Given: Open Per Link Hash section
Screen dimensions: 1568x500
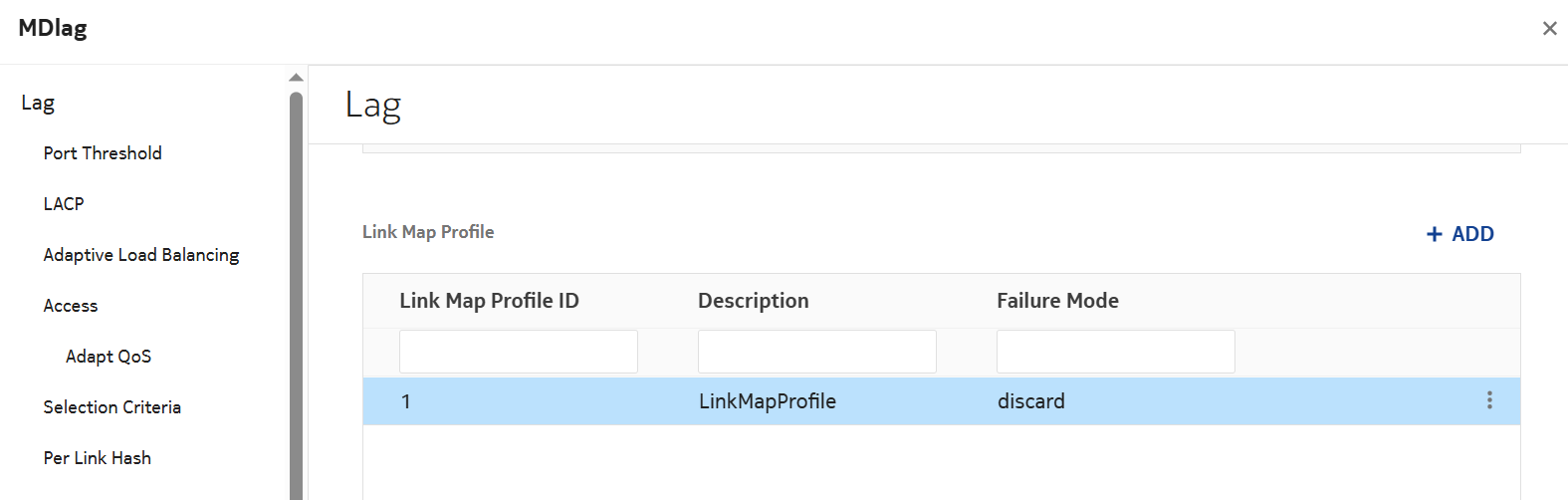Looking at the screenshot, I should tap(98, 458).
